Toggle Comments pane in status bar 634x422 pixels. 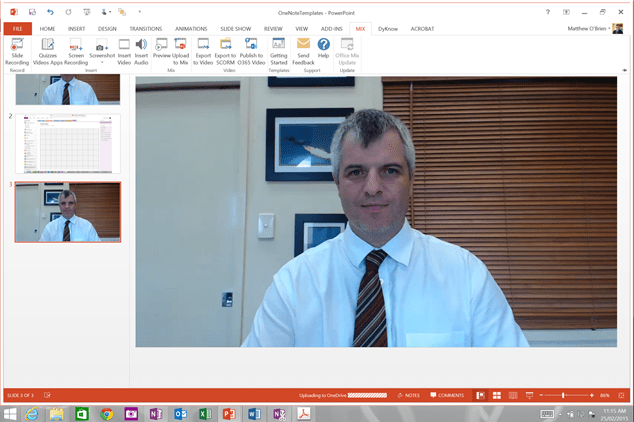(446, 396)
